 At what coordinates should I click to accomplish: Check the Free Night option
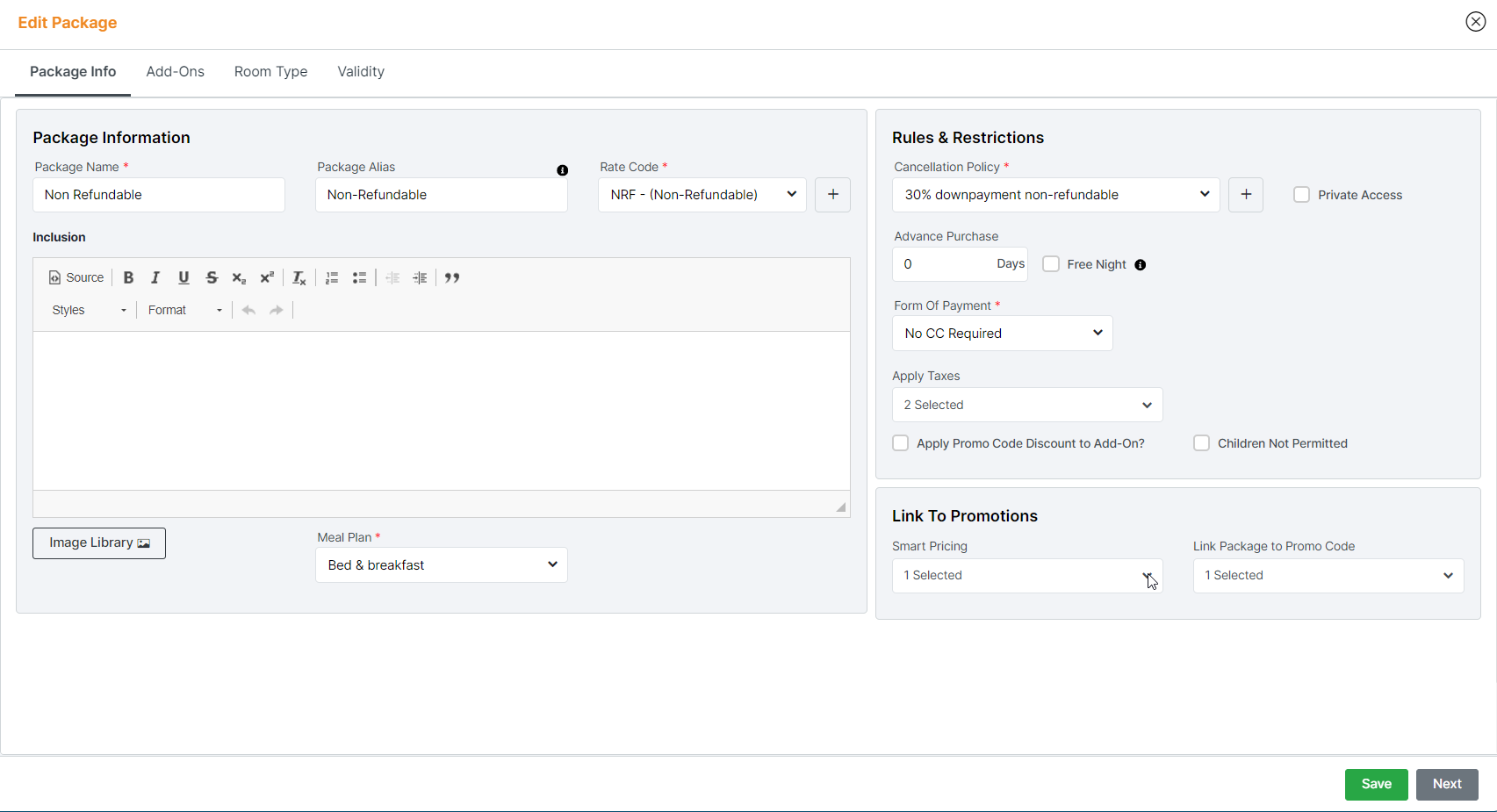click(1051, 264)
